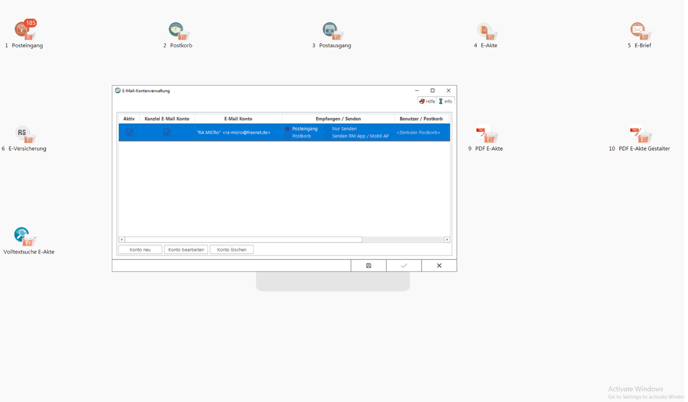This screenshot has height=402, width=688.
Task: Open the Volltextsuche E-Akte icon
Action: pyautogui.click(x=25, y=237)
